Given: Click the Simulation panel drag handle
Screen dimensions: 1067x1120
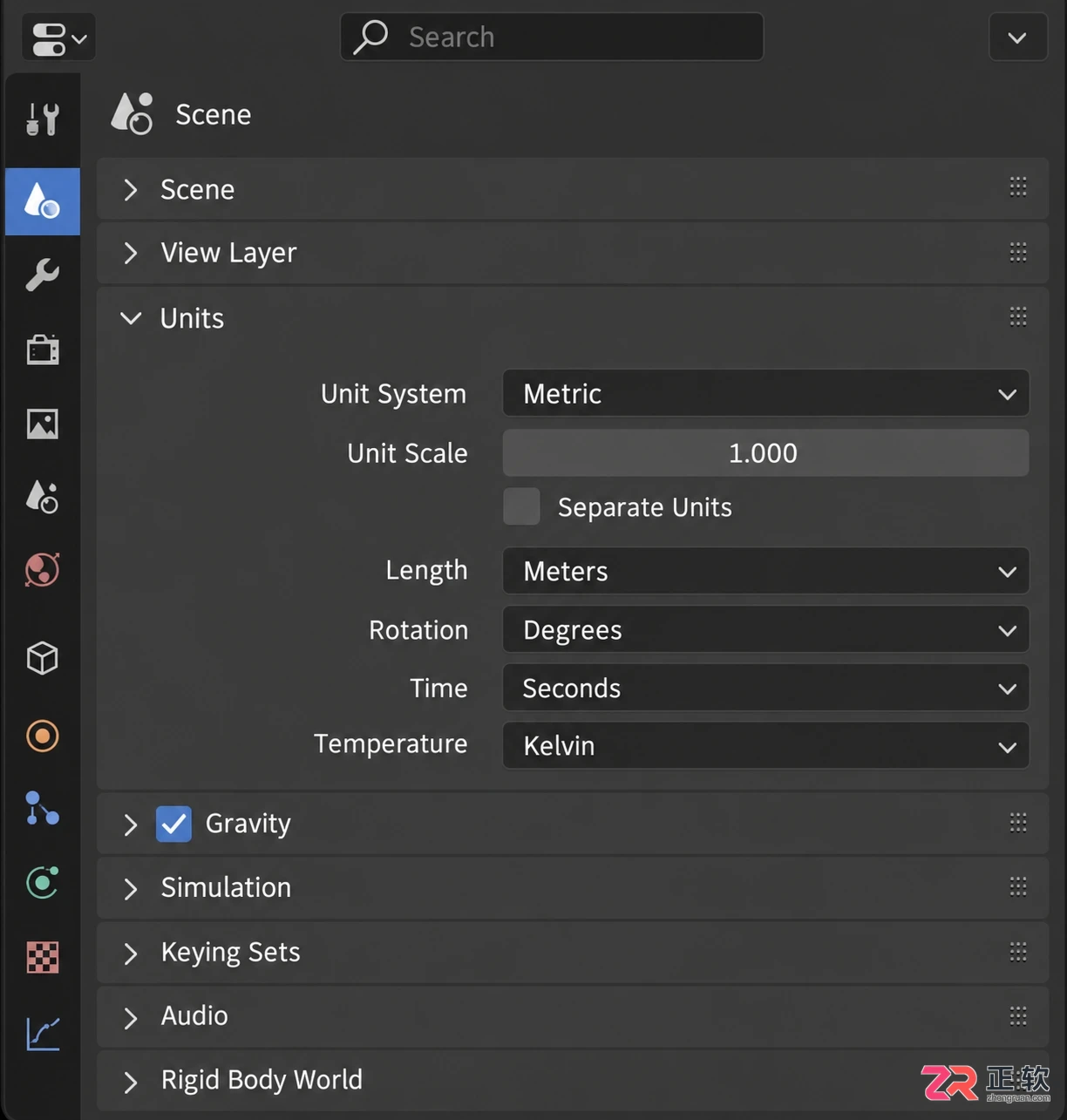Looking at the screenshot, I should coord(1018,886).
